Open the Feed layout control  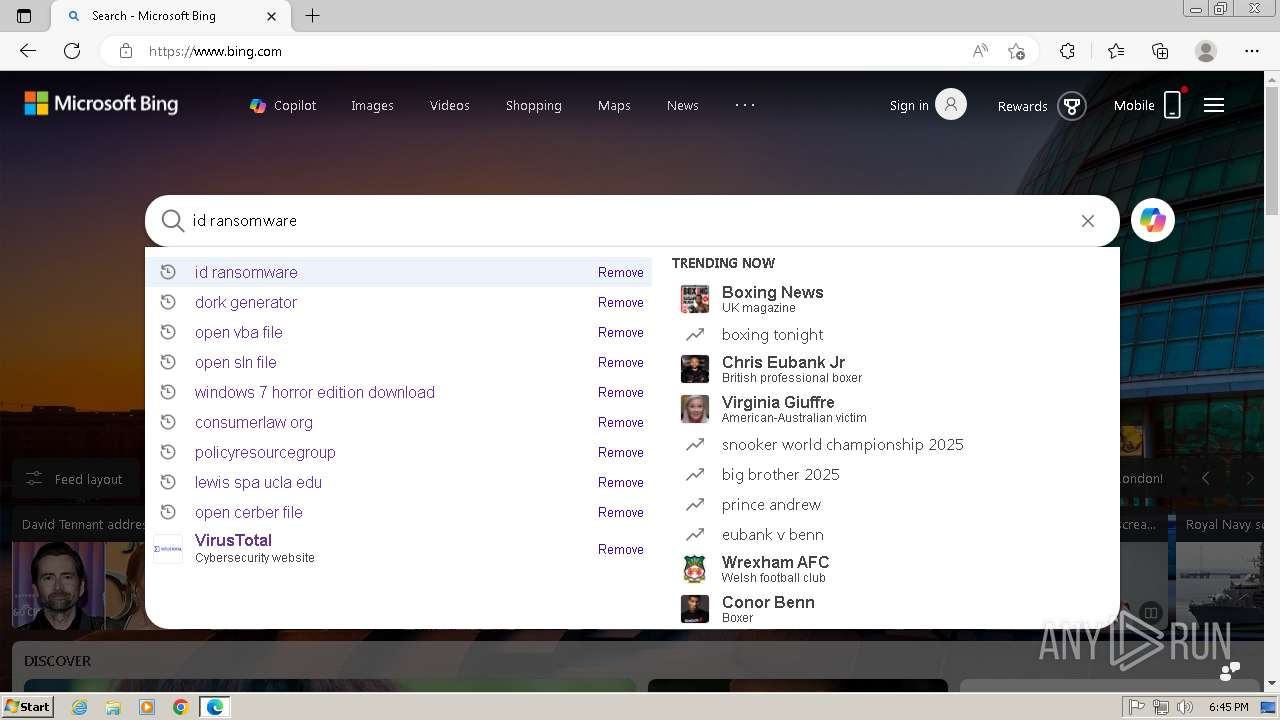coord(74,479)
